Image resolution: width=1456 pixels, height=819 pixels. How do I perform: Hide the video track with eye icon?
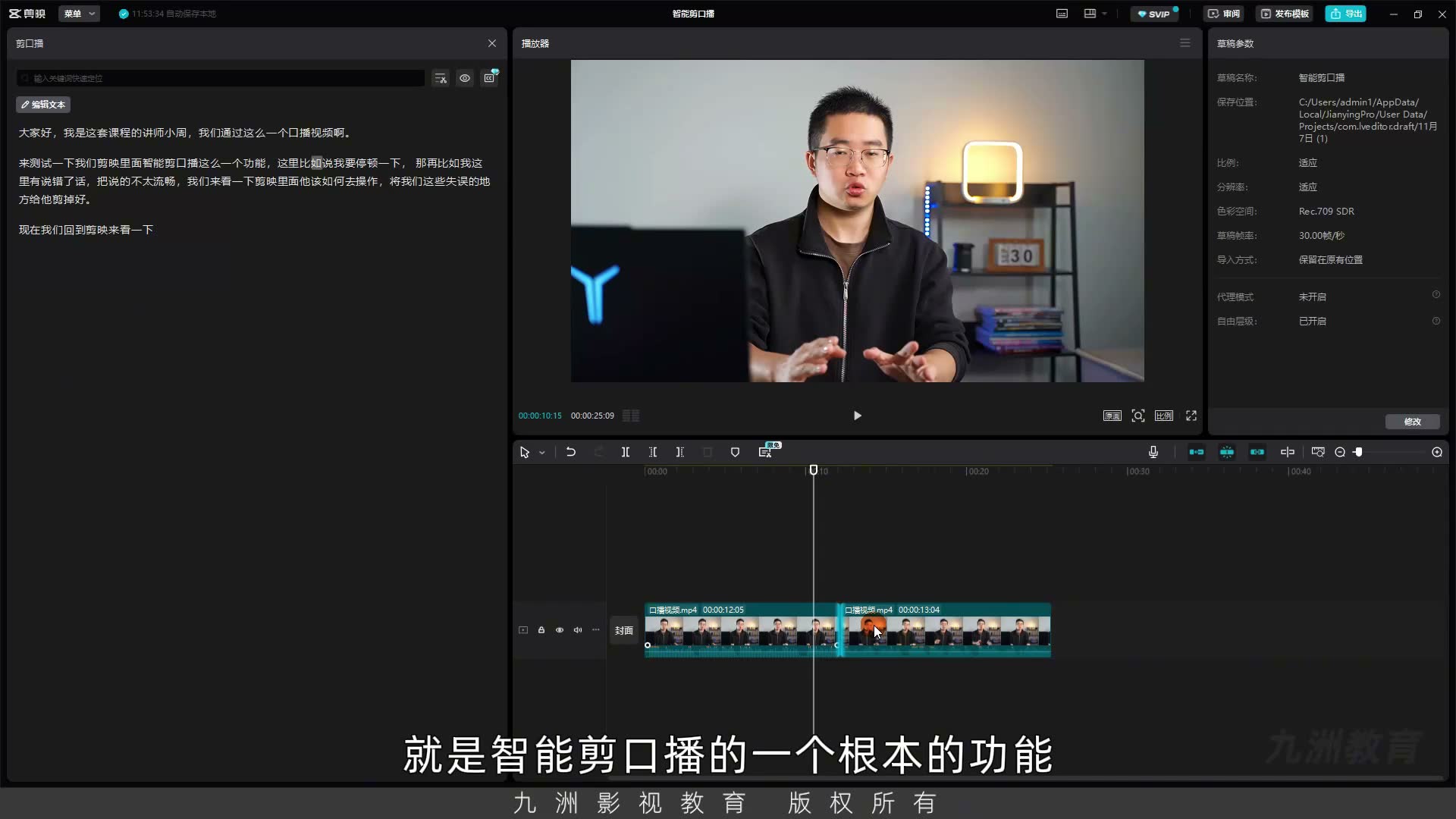pos(560,630)
